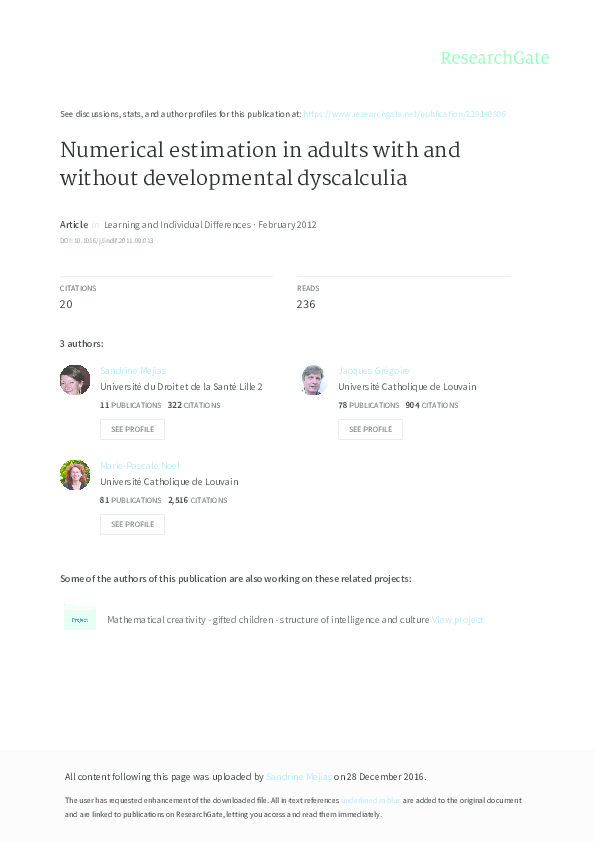Click the reads count 236
The image size is (595, 842).
tap(306, 304)
